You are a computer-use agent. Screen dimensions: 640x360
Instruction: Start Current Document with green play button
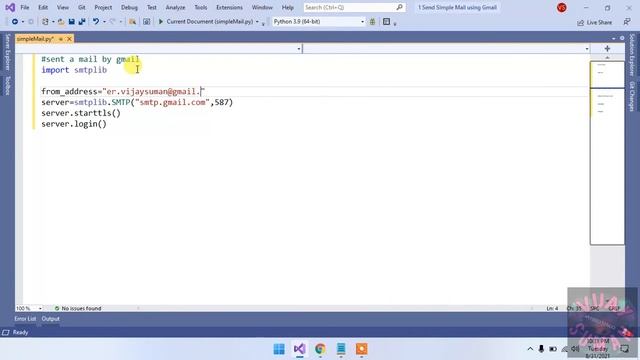tap(161, 22)
